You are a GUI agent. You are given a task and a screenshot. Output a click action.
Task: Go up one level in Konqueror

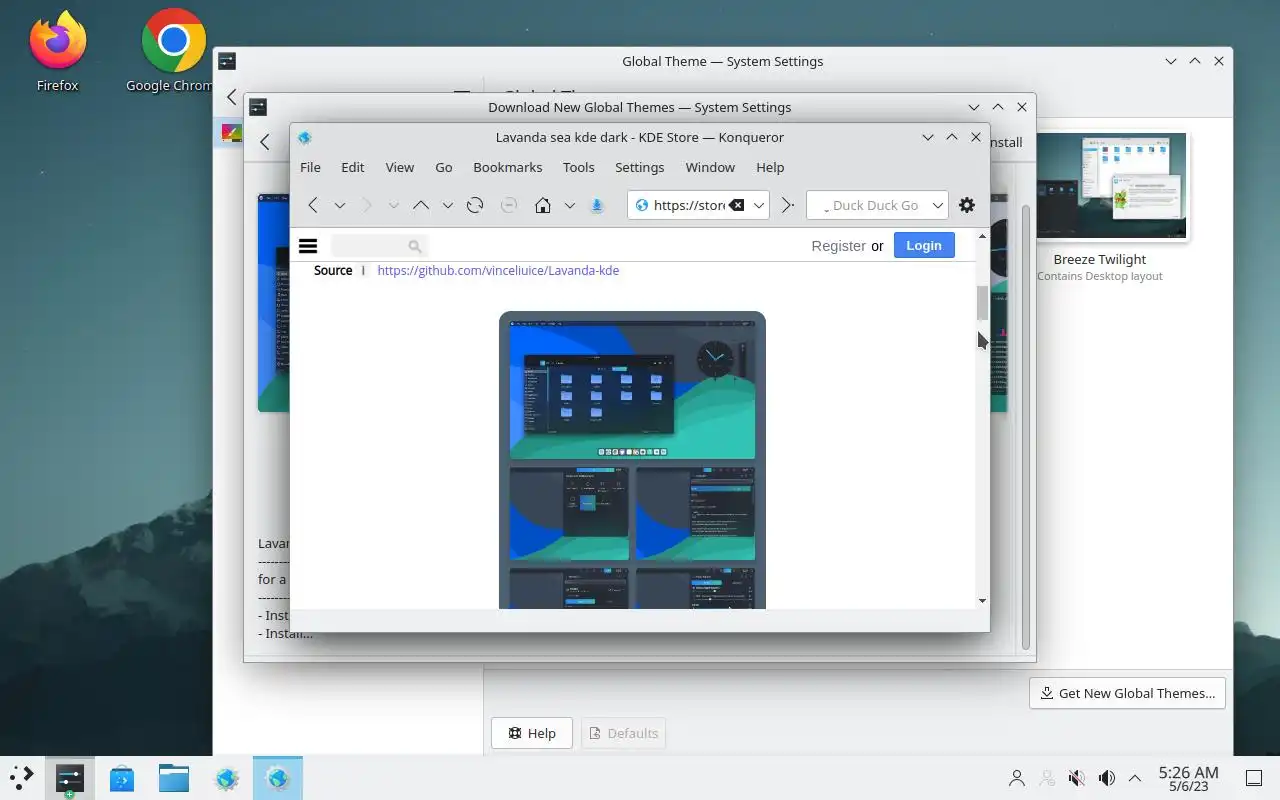(421, 205)
